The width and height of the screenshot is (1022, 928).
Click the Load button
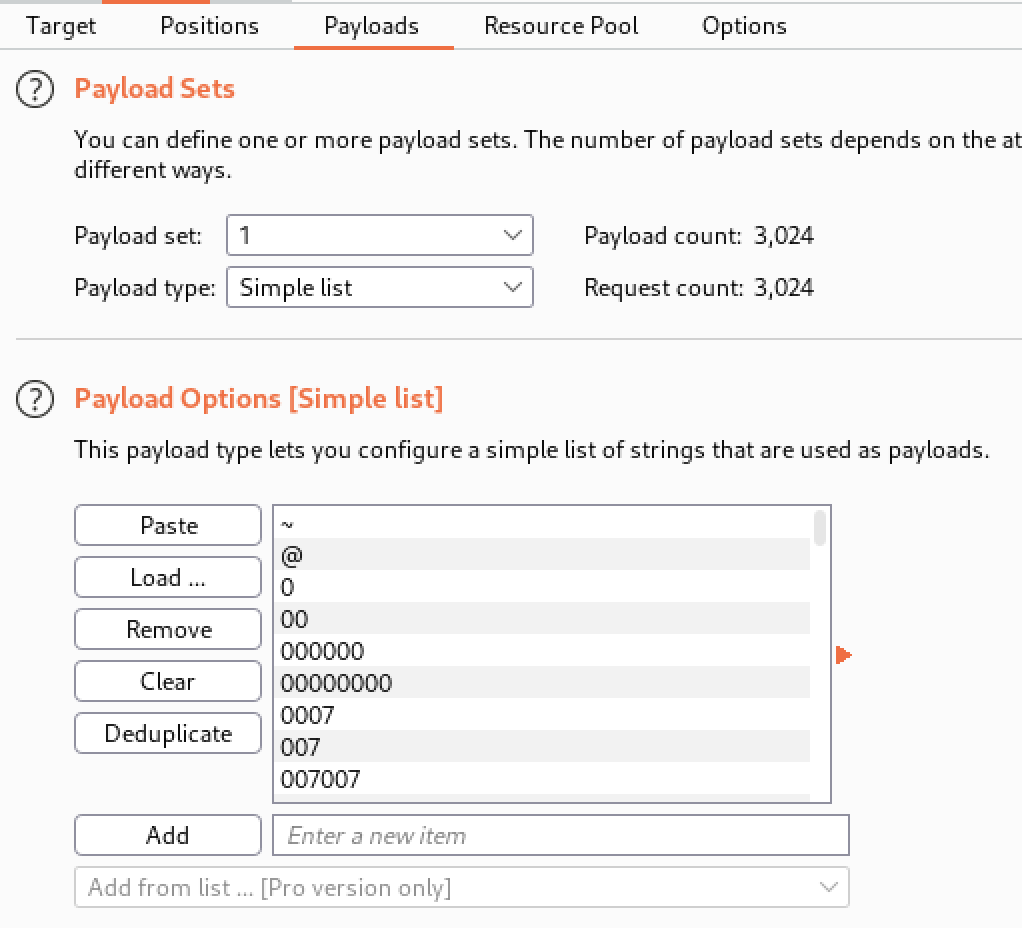[x=168, y=577]
